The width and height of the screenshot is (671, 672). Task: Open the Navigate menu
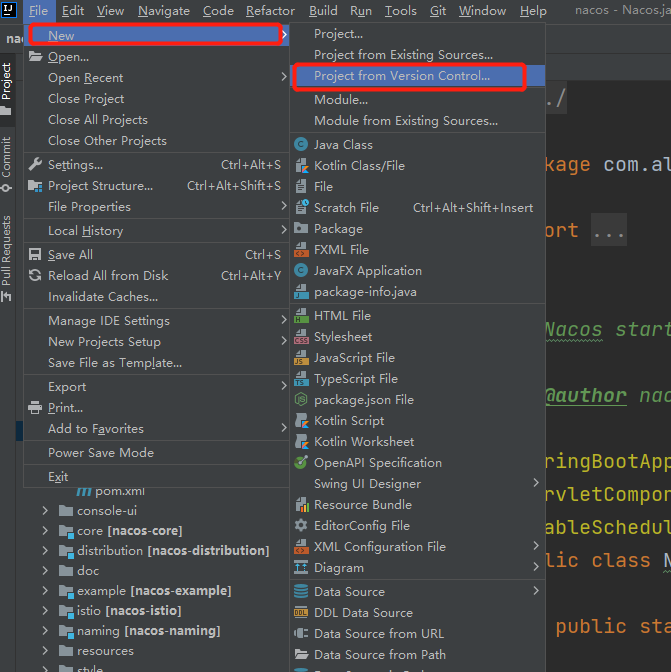click(164, 11)
